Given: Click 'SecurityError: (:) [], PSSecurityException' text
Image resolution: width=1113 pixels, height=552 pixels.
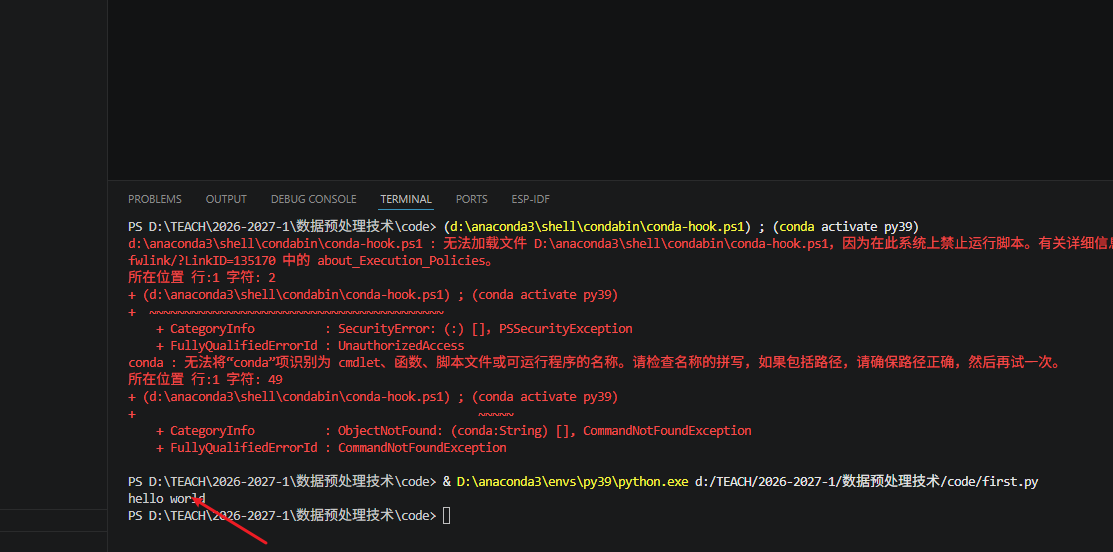Looking at the screenshot, I should click(x=485, y=329).
